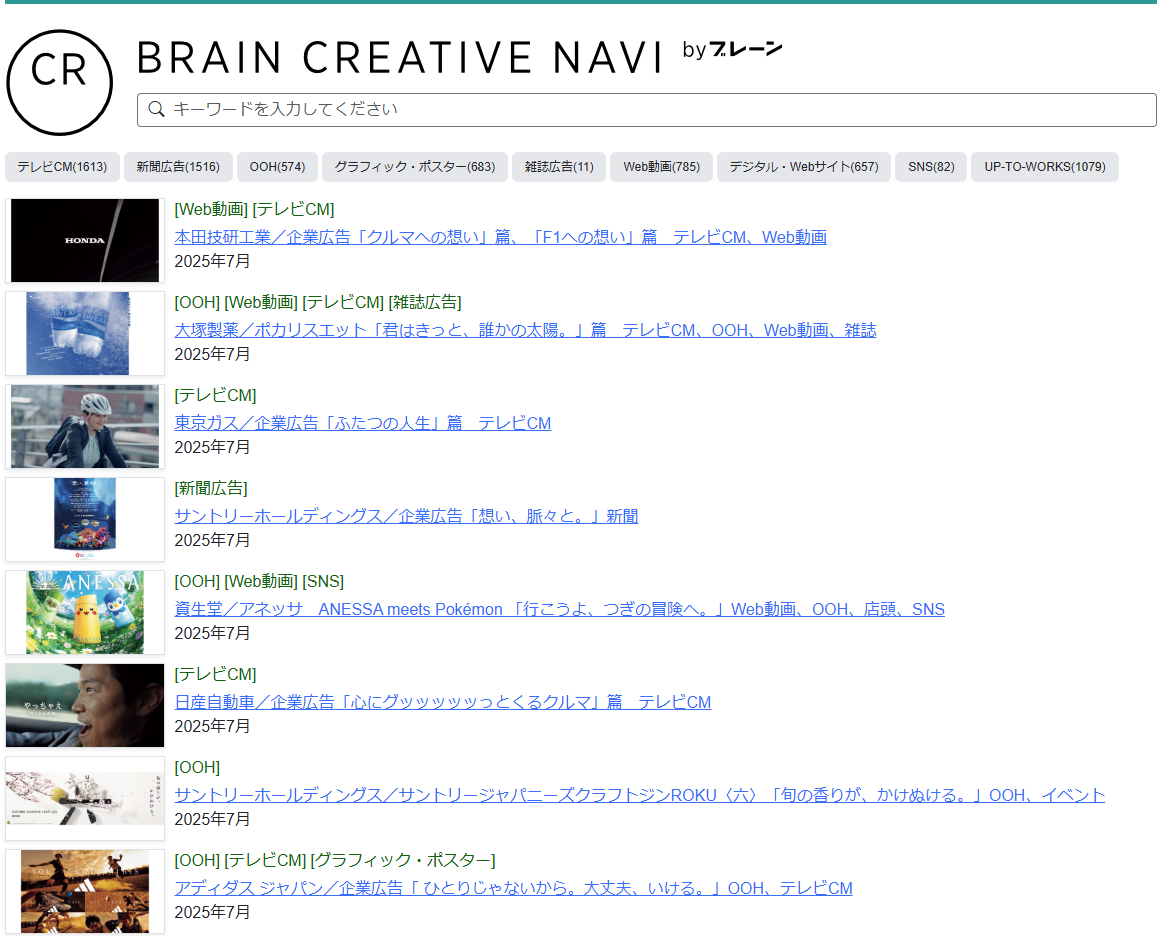Open the BRAIN CREATIVE NAVI title
The image size is (1161, 936).
(x=399, y=57)
